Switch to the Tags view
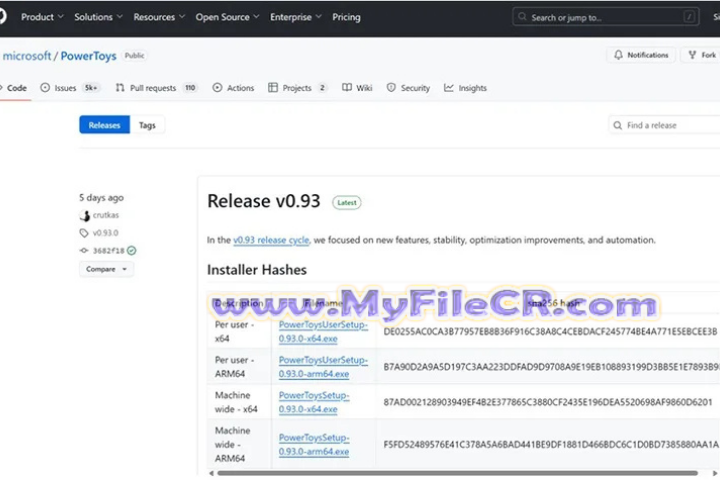Image resolution: width=720 pixels, height=480 pixels. coord(147,125)
